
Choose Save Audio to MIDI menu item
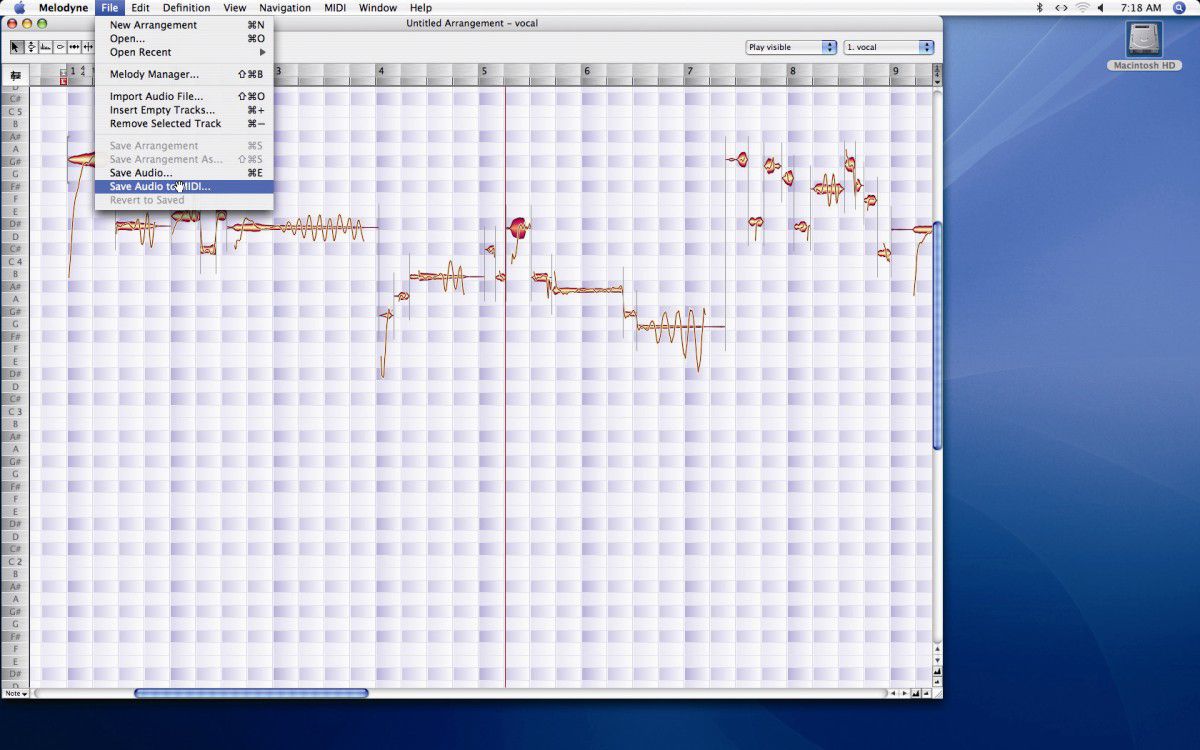click(185, 186)
